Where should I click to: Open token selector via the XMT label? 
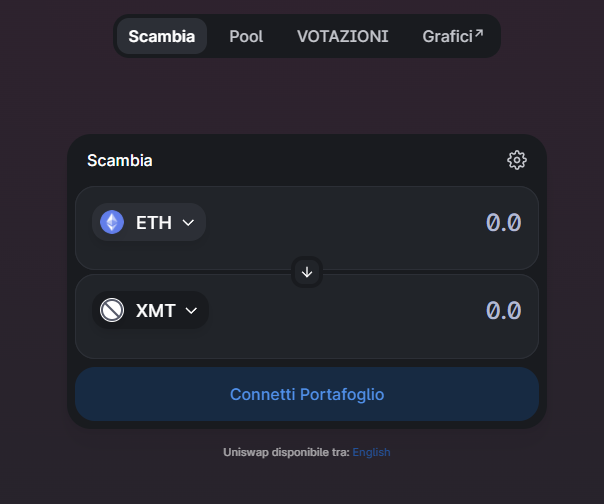[x=155, y=311]
